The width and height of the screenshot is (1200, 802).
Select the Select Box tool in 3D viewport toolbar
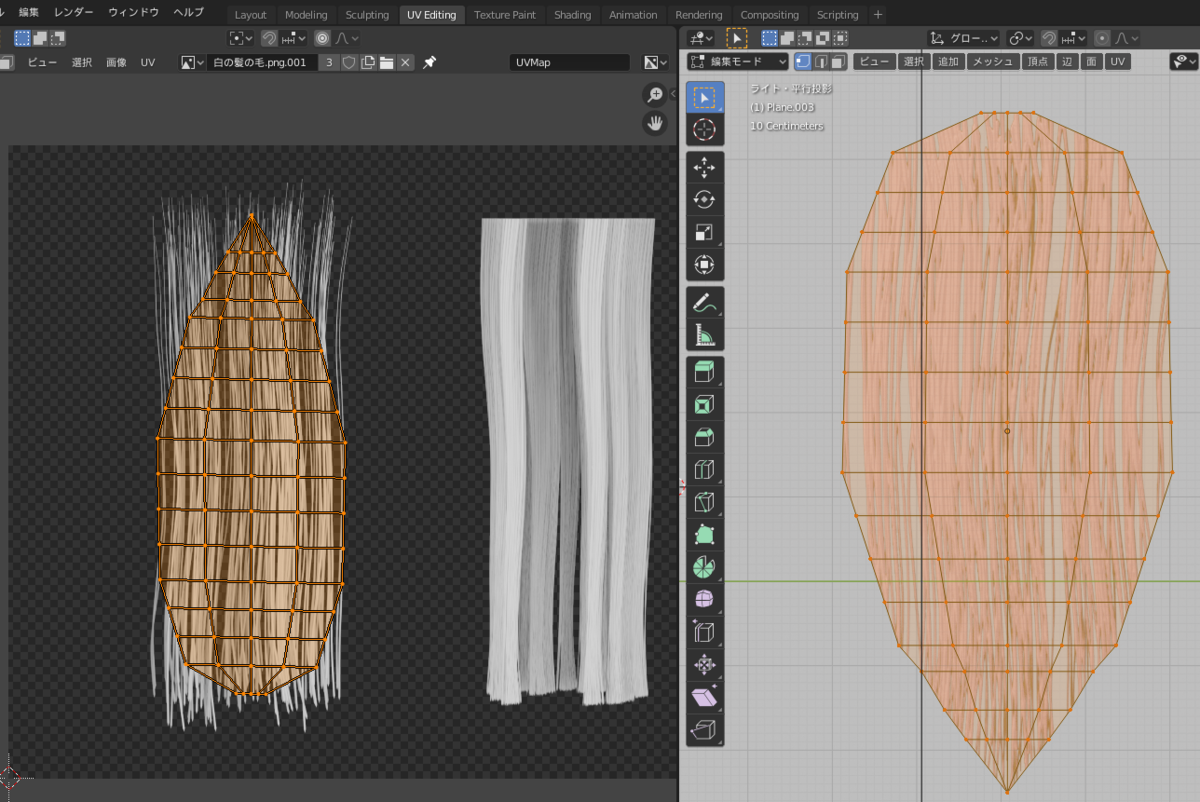point(705,98)
